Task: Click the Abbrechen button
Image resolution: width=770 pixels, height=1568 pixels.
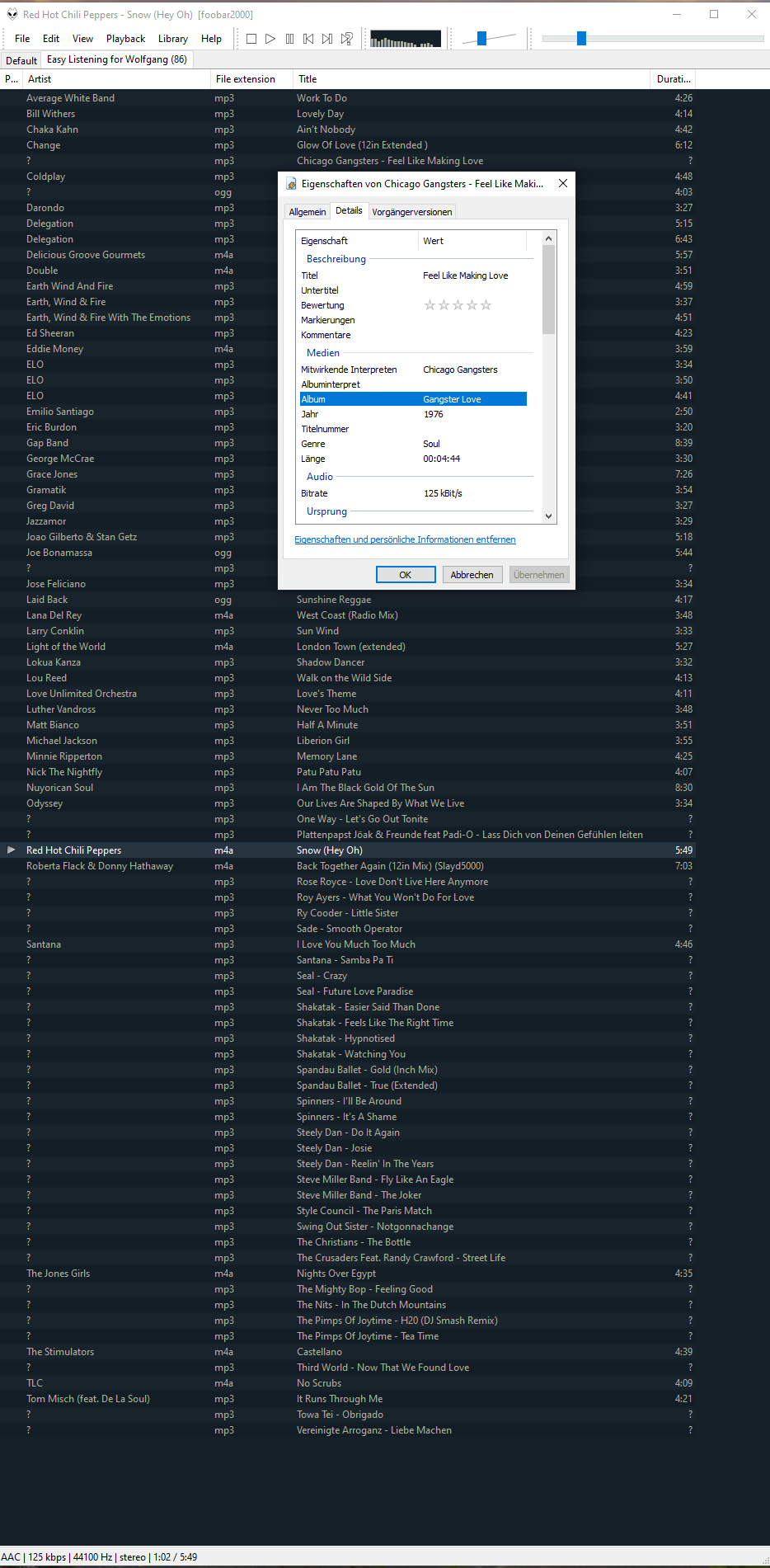Action: pos(472,575)
